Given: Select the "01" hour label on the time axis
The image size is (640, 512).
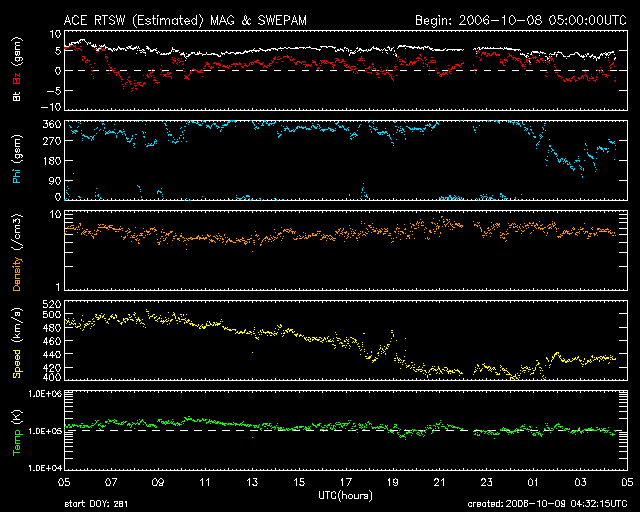Looking at the screenshot, I should point(533,482).
